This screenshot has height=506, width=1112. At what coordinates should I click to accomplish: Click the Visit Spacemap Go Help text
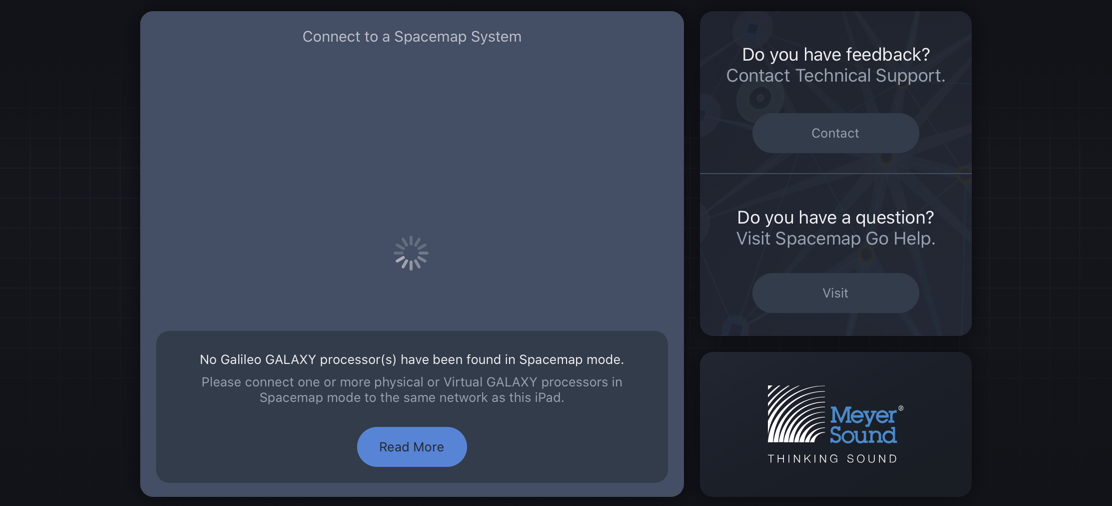(x=835, y=239)
